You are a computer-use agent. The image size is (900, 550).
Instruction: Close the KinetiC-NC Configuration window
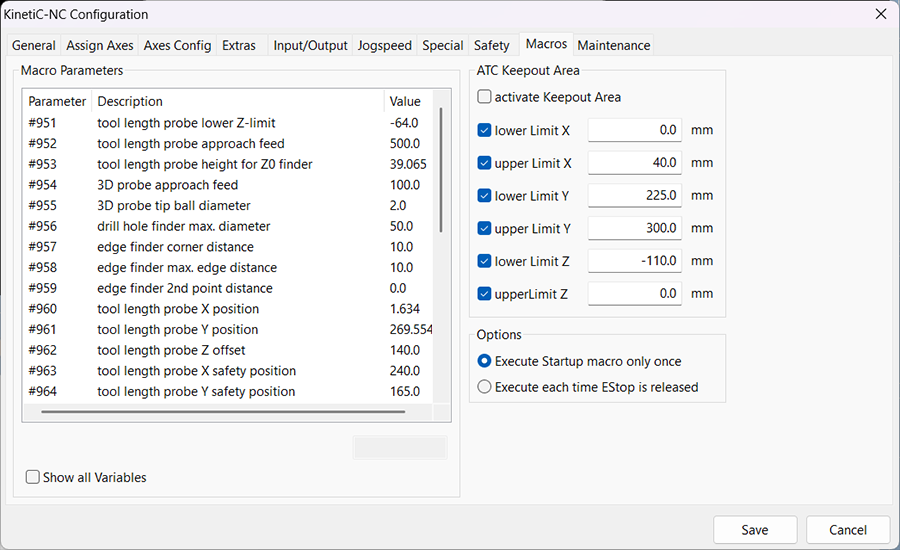pyautogui.click(x=880, y=14)
